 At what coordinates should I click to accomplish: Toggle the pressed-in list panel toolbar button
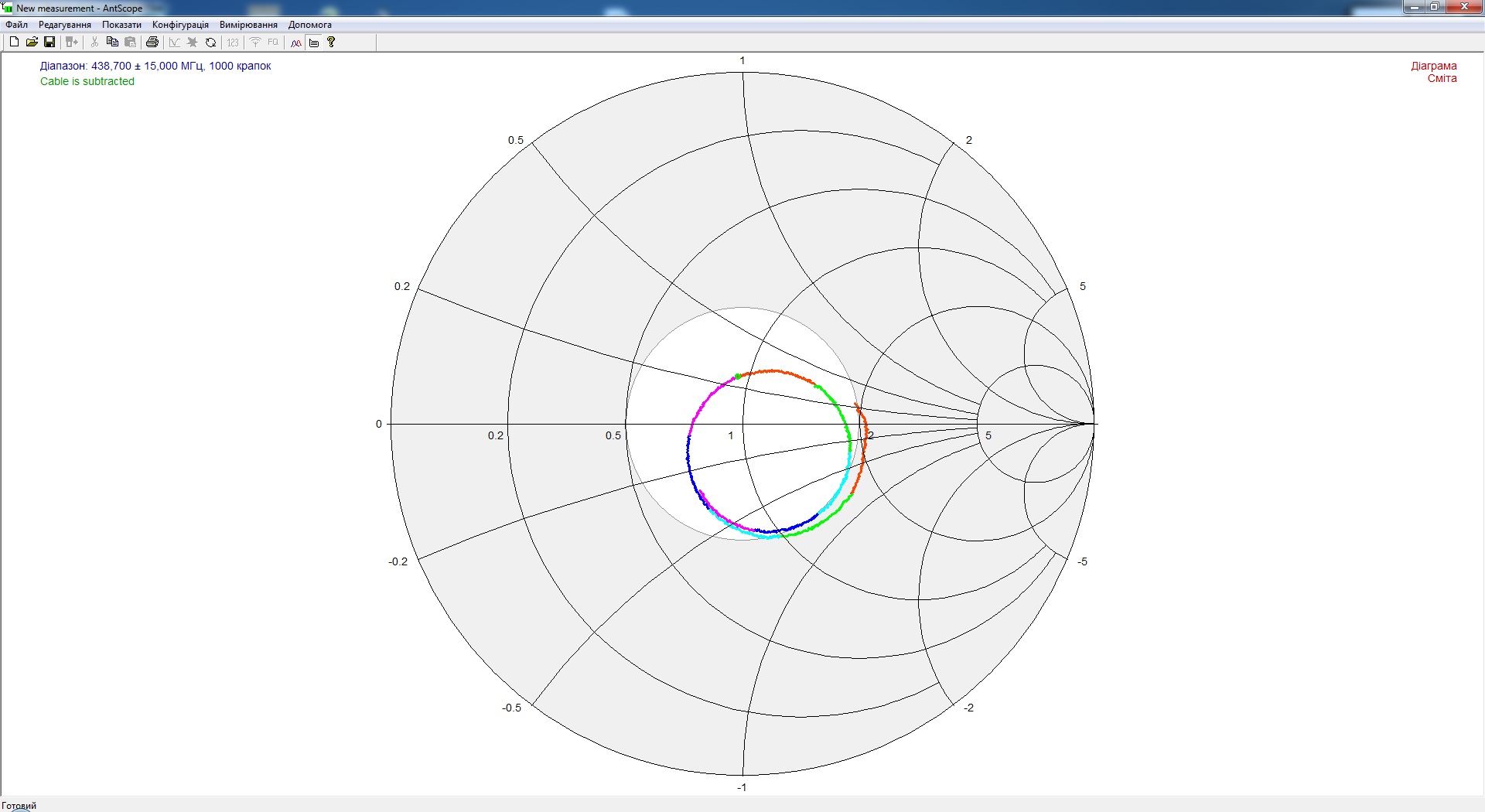[x=314, y=43]
